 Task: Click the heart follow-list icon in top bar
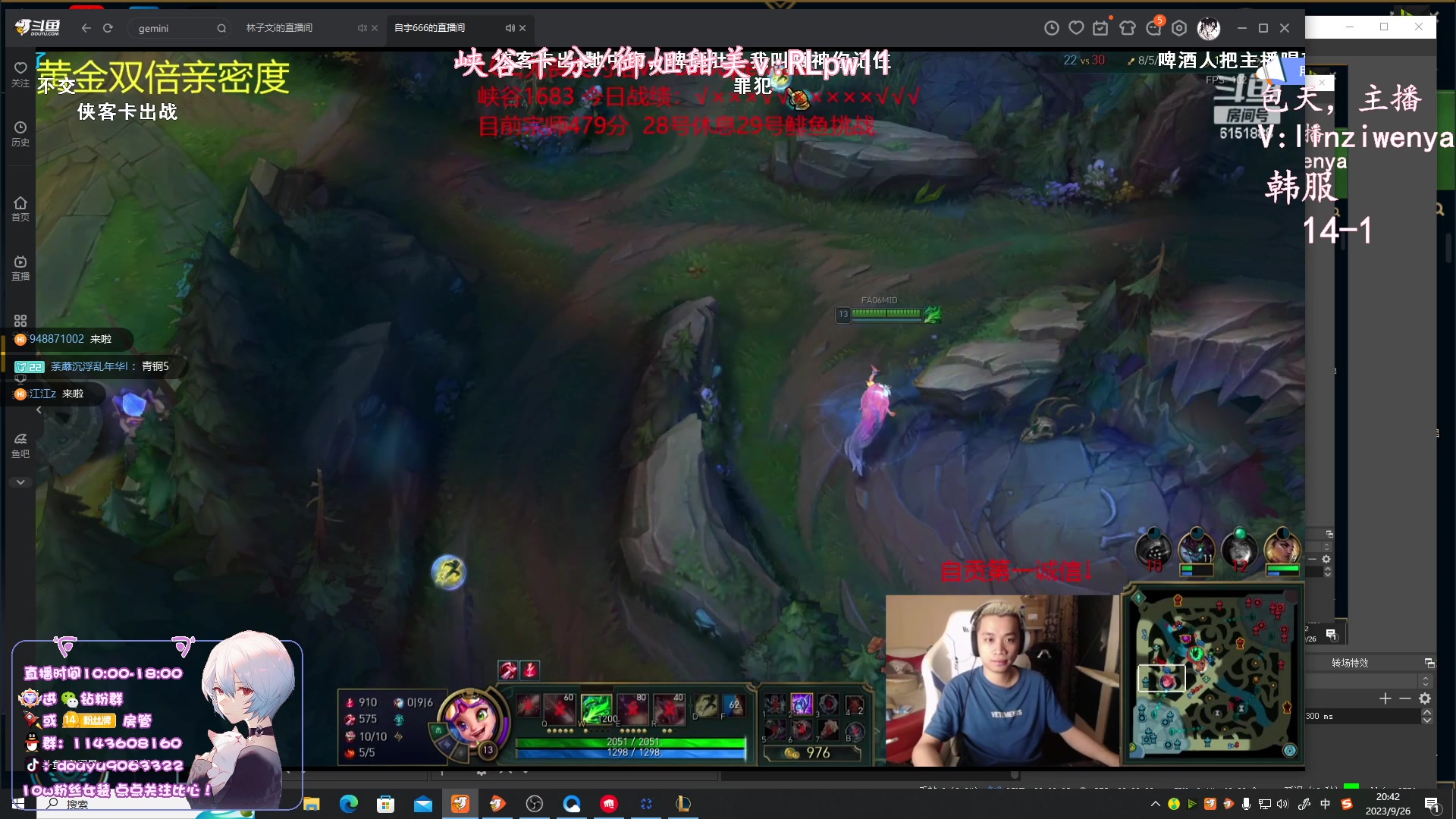(x=1076, y=28)
